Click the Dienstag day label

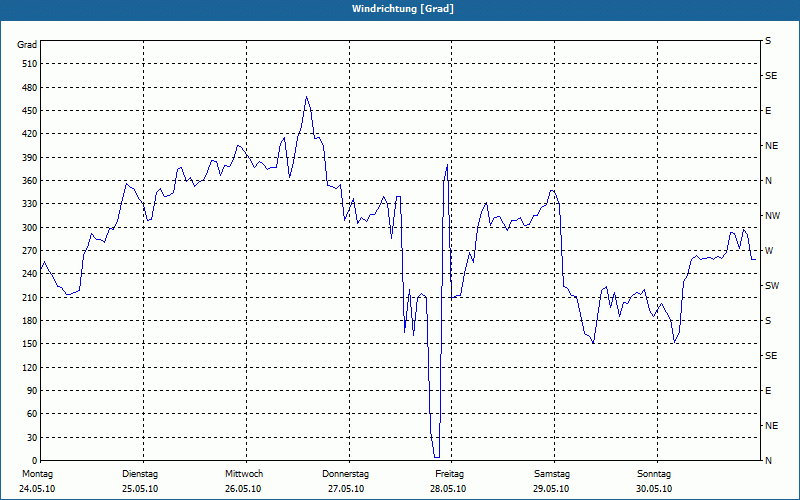coord(140,474)
